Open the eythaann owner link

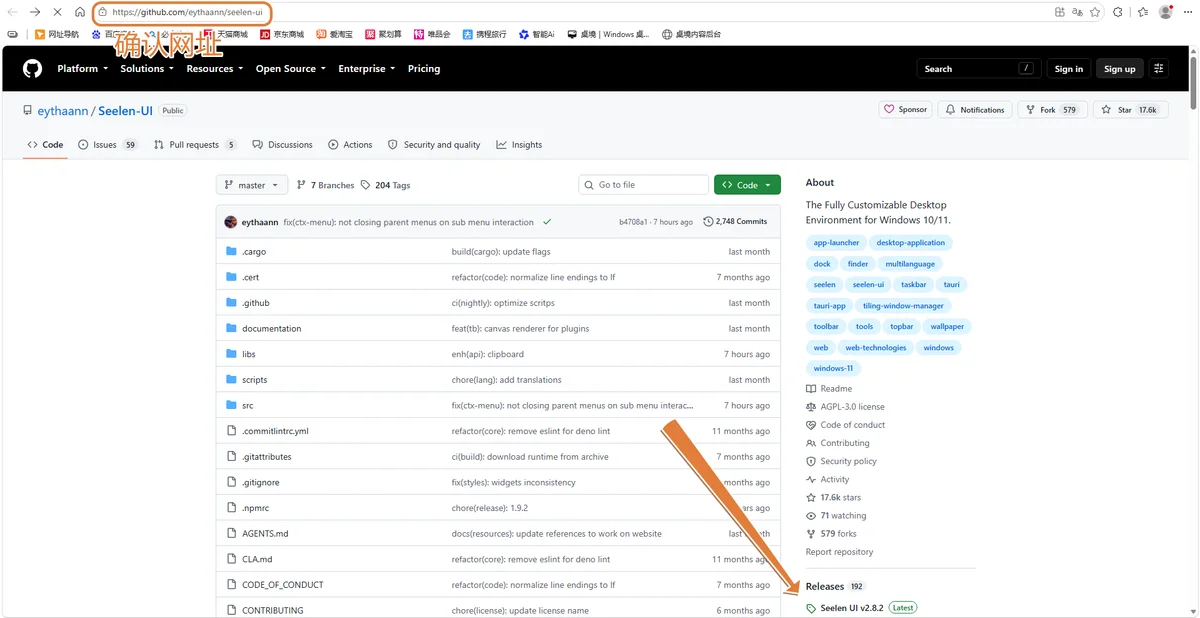(64, 111)
